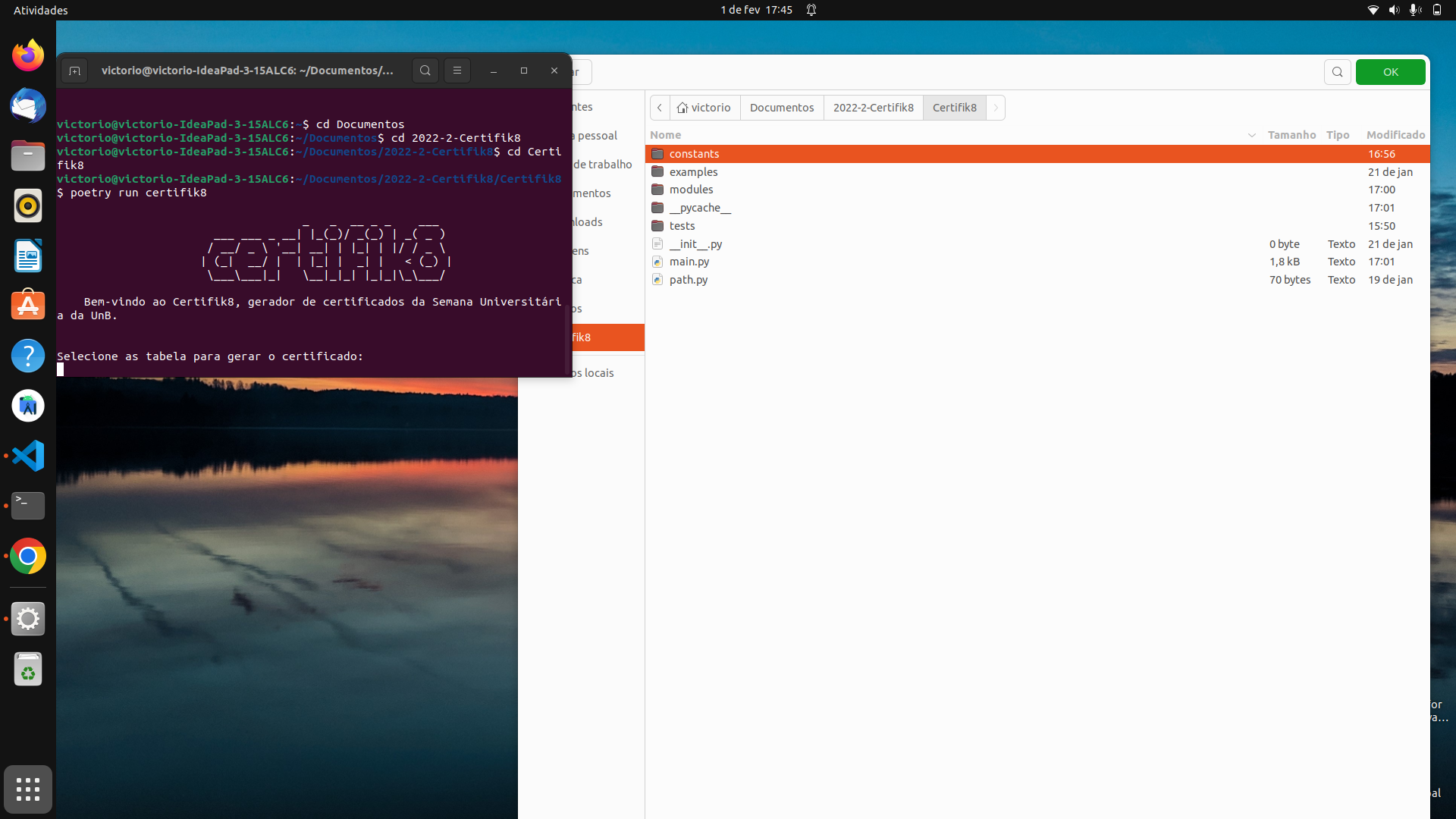Click the microphone icon in top bar
The image size is (1456, 819).
click(1415, 10)
